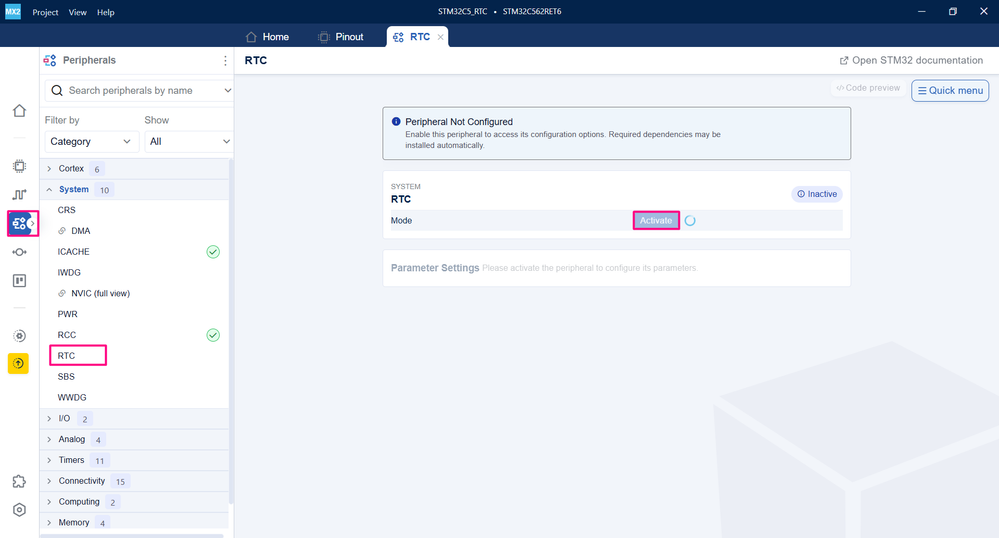Open the Home icon in left sidebar
Image resolution: width=999 pixels, height=538 pixels.
click(x=19, y=111)
